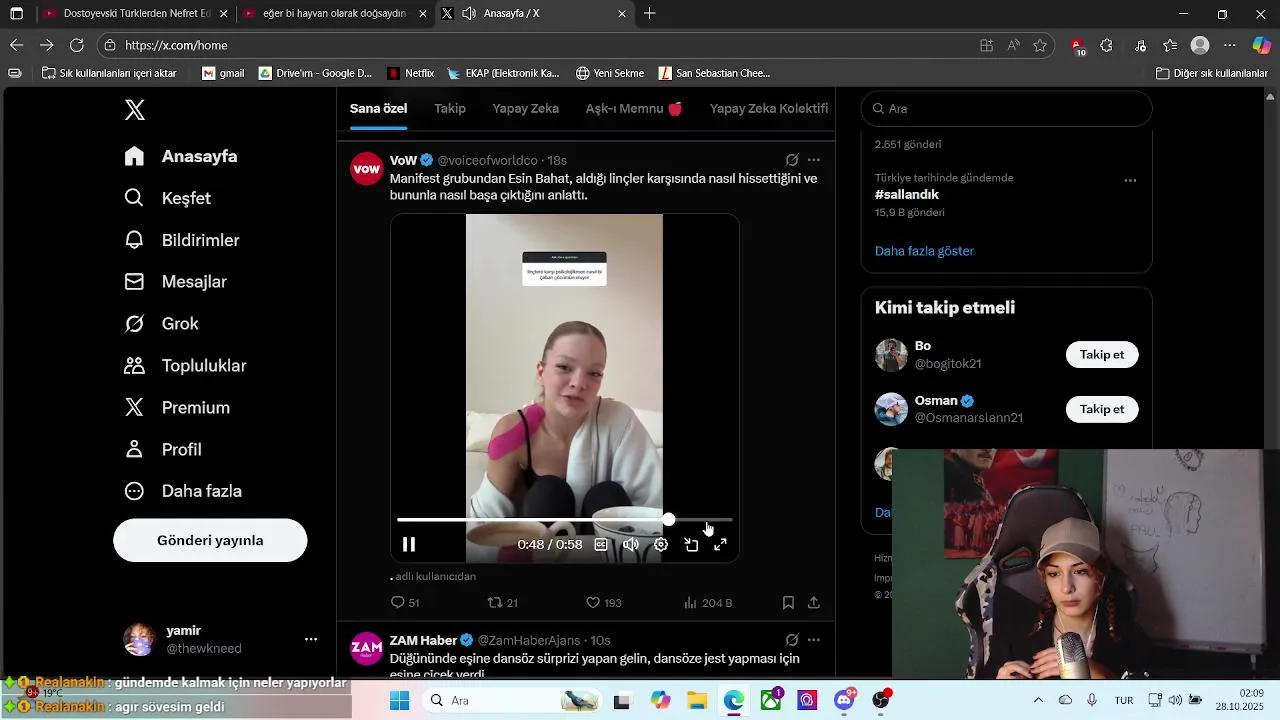Reply to the VoW post with 51 replies
The height and width of the screenshot is (720, 1280).
coord(405,602)
